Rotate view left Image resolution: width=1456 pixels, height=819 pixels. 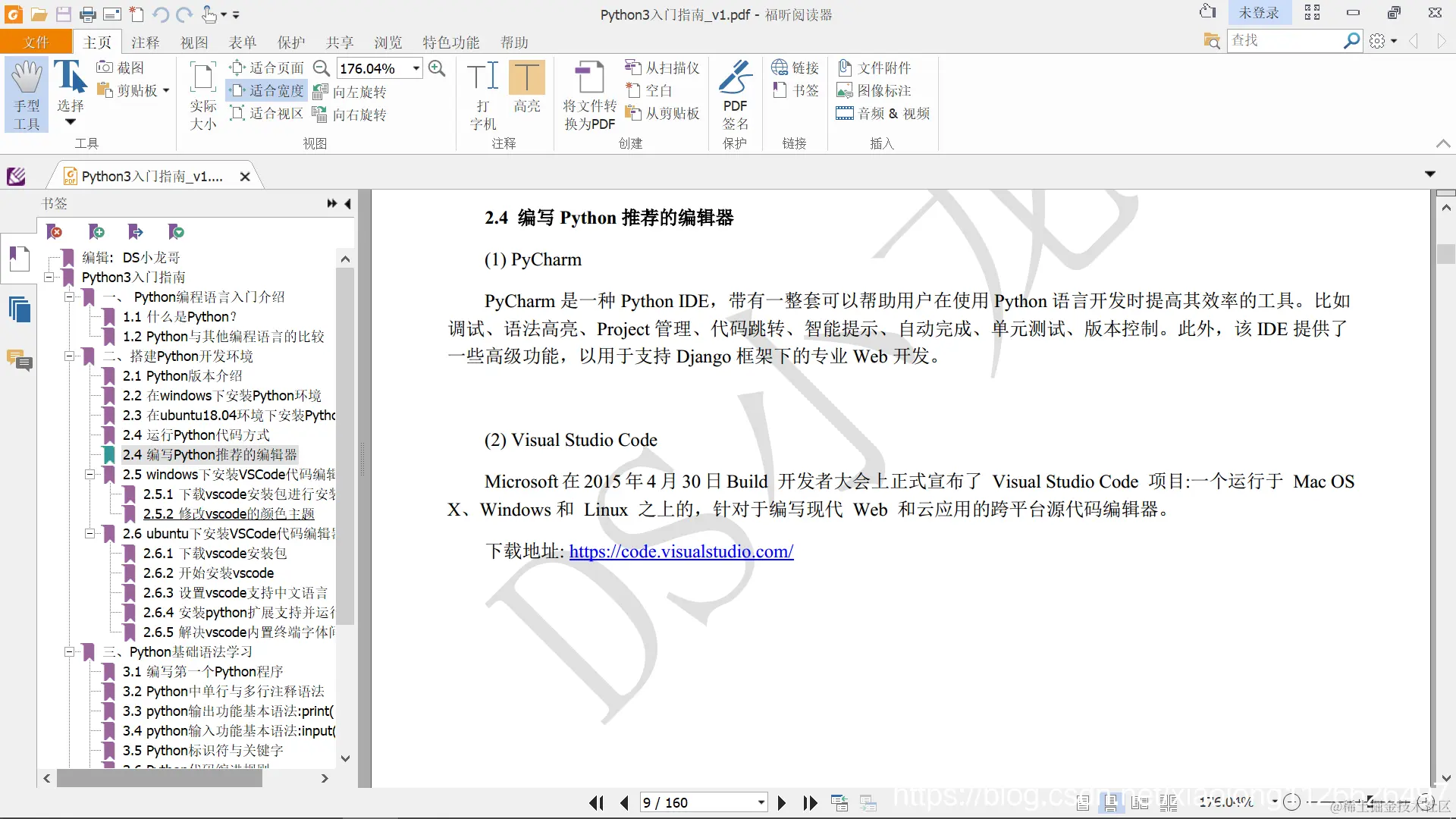[x=350, y=92]
